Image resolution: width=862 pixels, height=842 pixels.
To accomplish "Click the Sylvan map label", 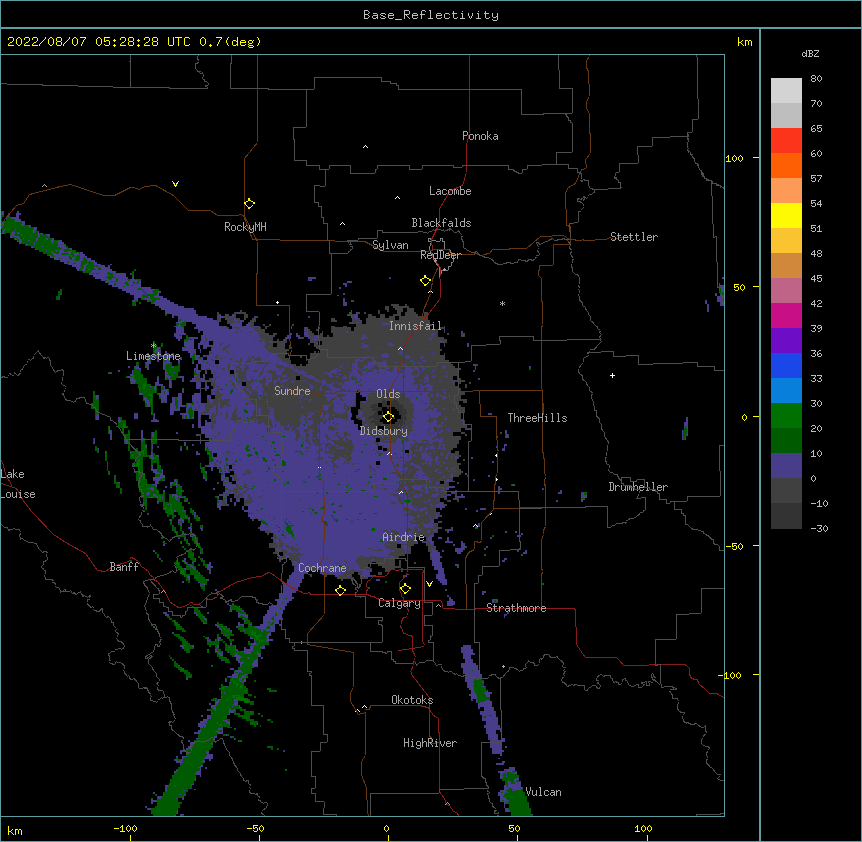I will coord(390,245).
